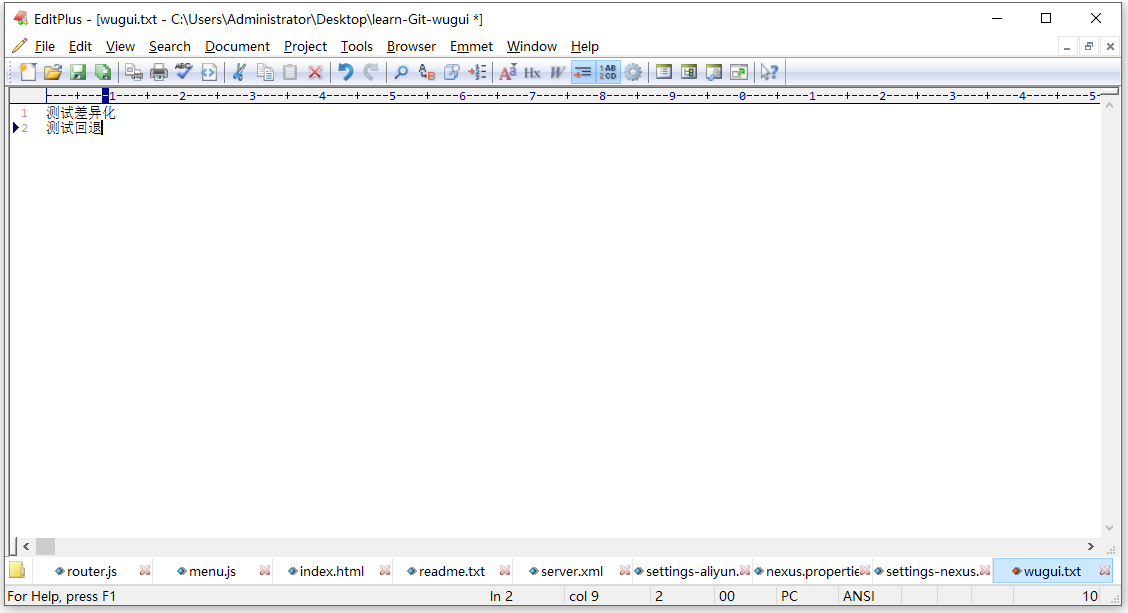1128x613 pixels.
Task: Click the Set Font icon
Action: 508,72
